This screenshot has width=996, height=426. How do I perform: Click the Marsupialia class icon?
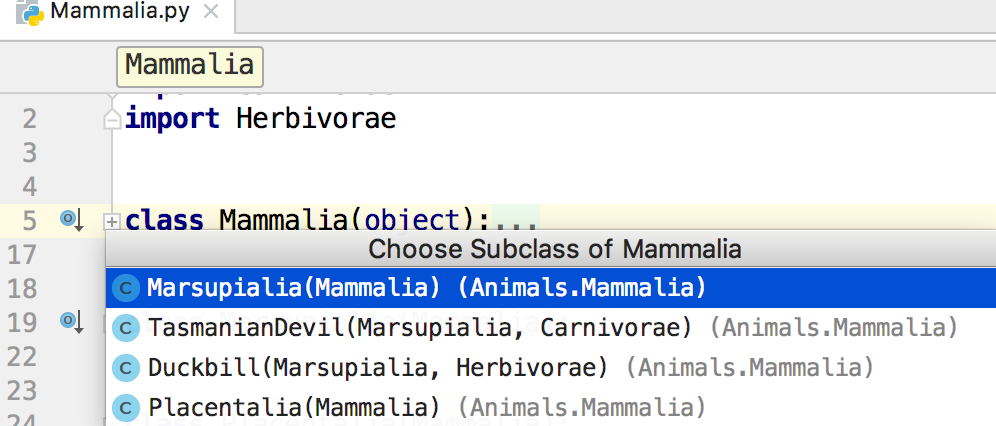pos(125,288)
